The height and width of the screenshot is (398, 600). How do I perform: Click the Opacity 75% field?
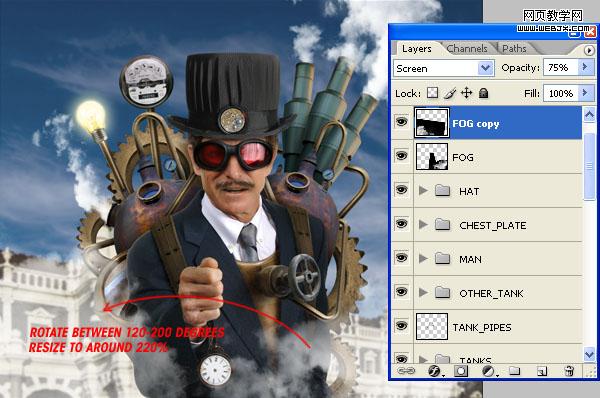[x=561, y=68]
